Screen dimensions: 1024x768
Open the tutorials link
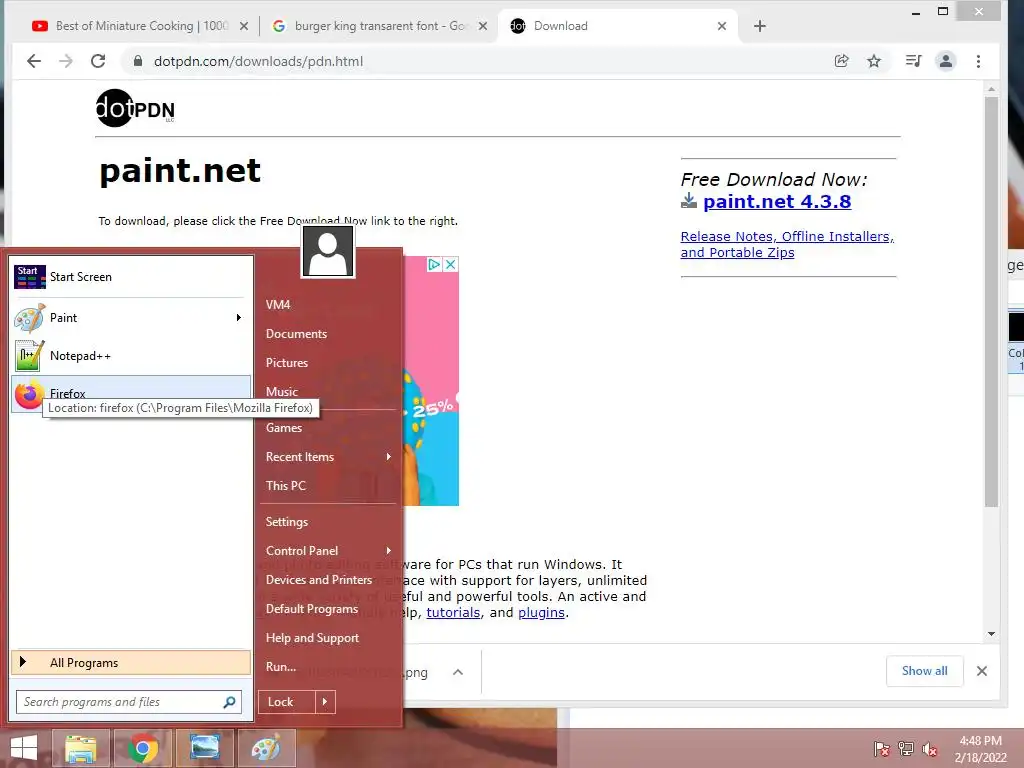tap(453, 613)
